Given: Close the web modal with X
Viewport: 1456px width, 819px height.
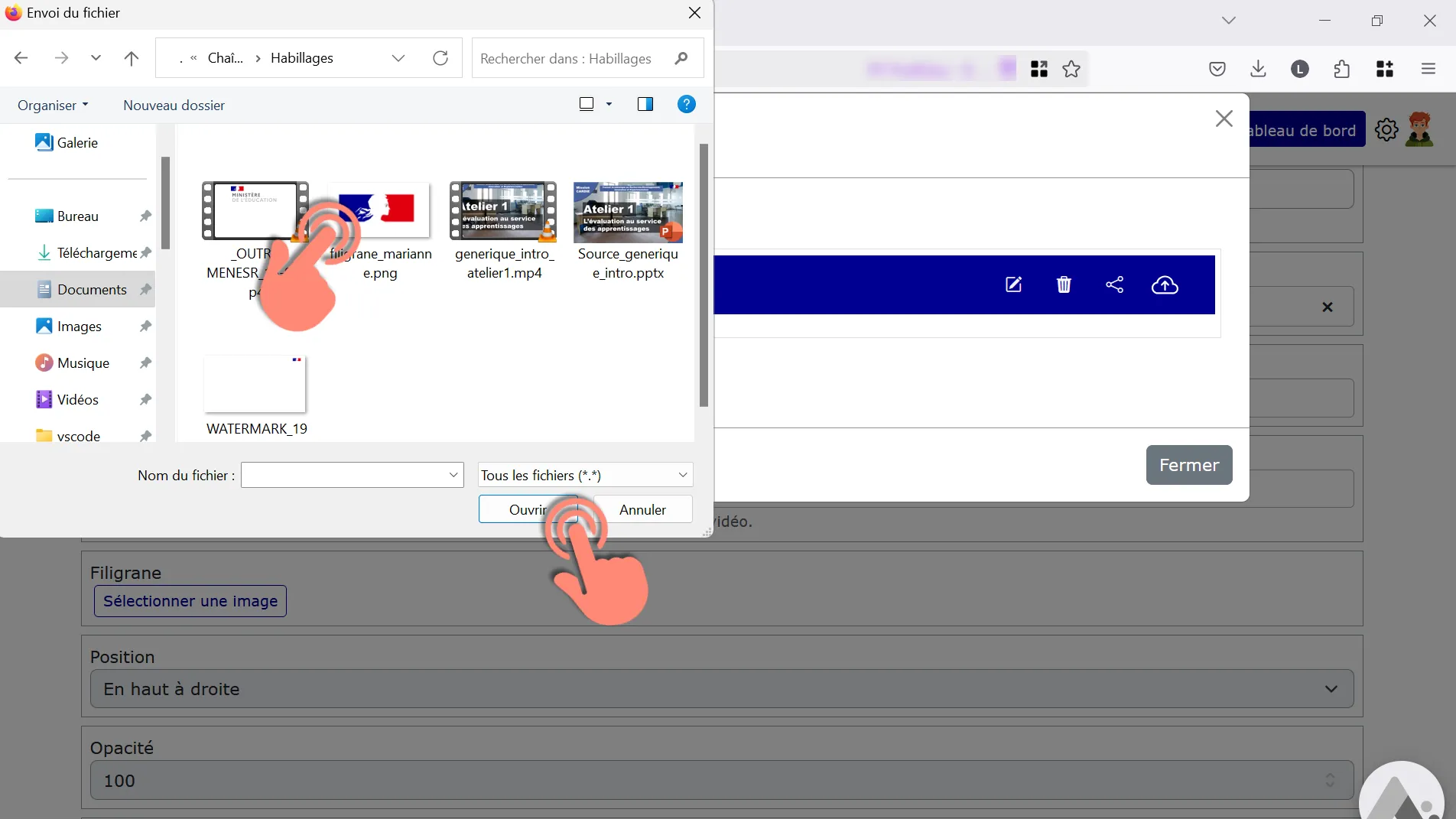Looking at the screenshot, I should point(1224,119).
